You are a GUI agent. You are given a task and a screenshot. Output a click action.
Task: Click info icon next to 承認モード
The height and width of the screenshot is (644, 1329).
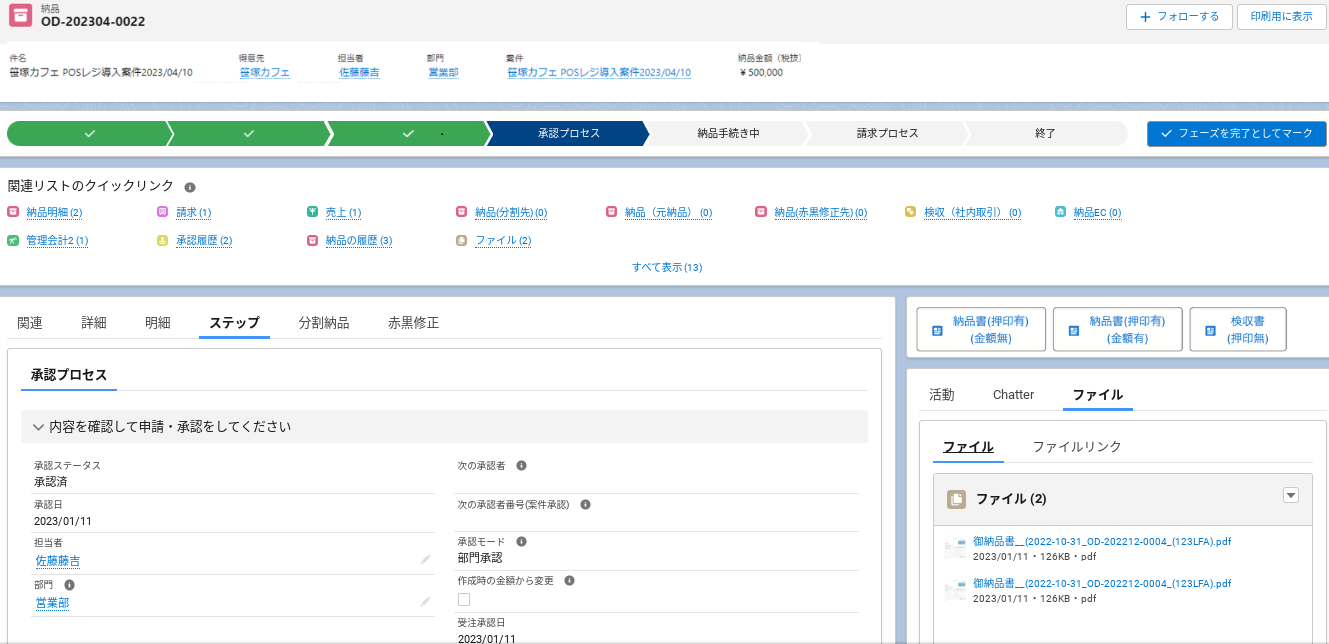[521, 542]
